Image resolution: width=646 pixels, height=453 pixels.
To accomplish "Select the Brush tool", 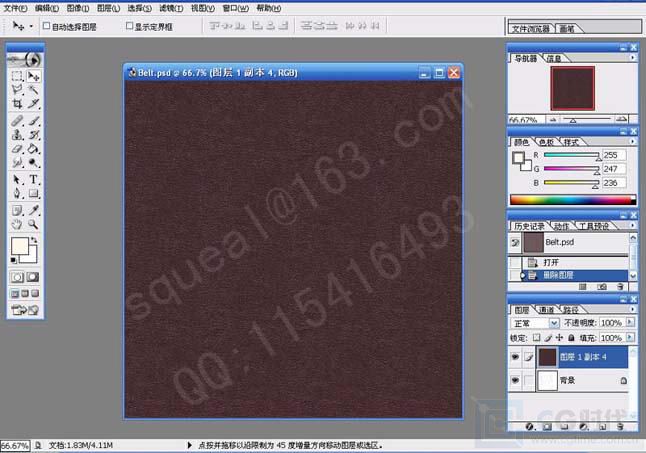I will pyautogui.click(x=33, y=121).
